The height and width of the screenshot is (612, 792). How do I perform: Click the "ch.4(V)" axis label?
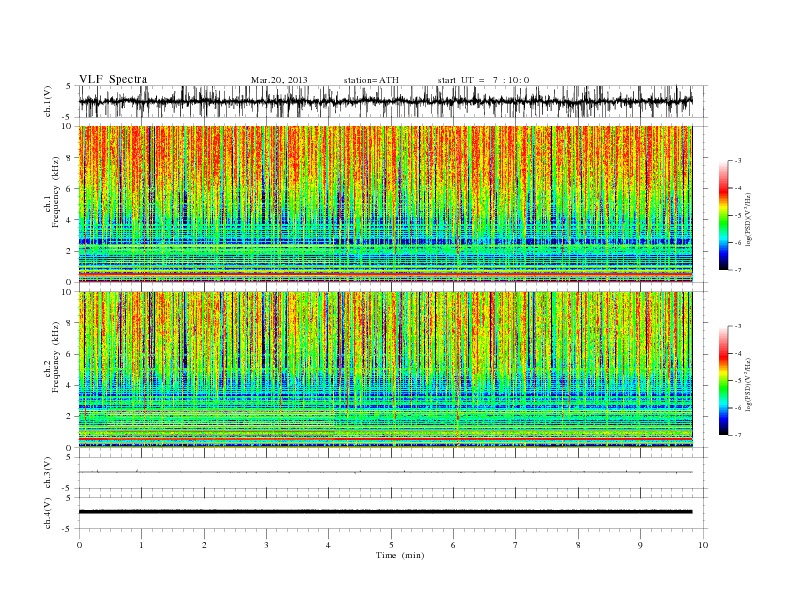coord(48,513)
